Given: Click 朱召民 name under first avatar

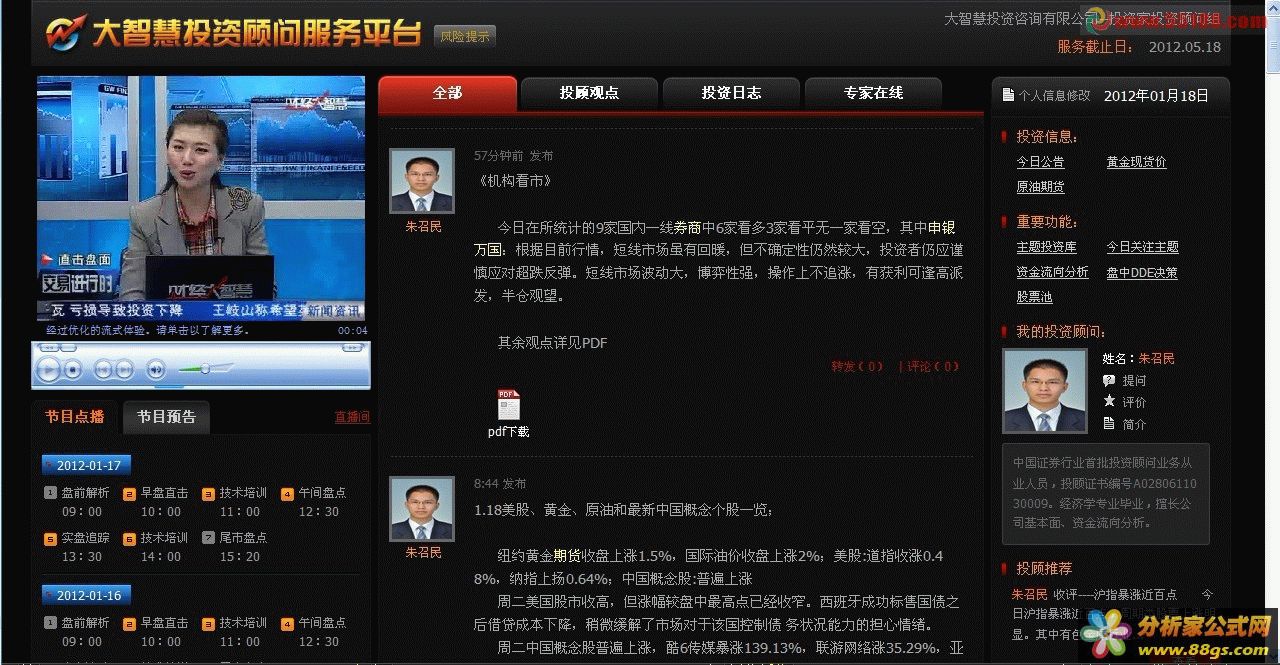Looking at the screenshot, I should pos(423,227).
